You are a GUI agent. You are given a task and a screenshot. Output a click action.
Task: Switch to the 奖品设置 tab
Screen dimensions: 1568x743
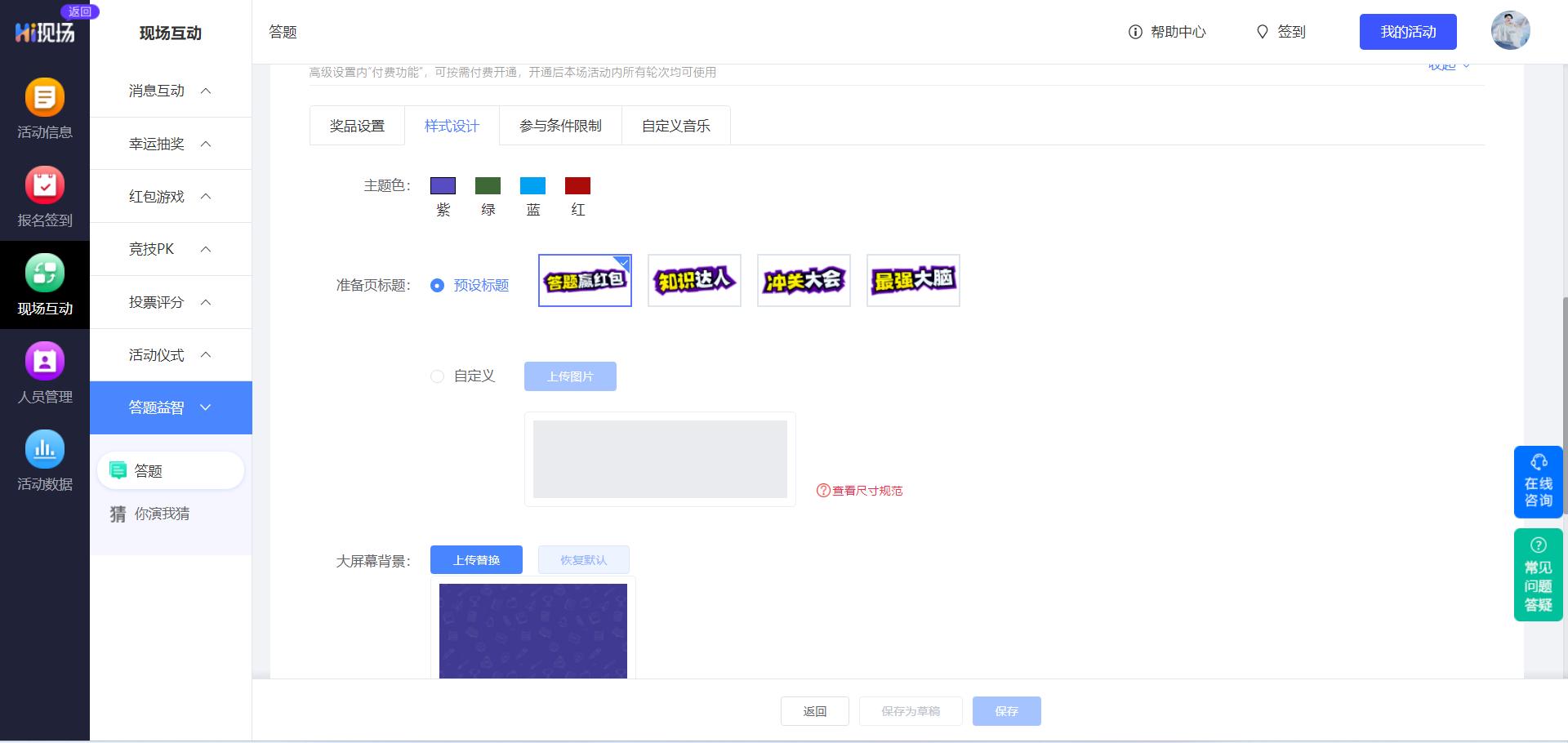357,125
